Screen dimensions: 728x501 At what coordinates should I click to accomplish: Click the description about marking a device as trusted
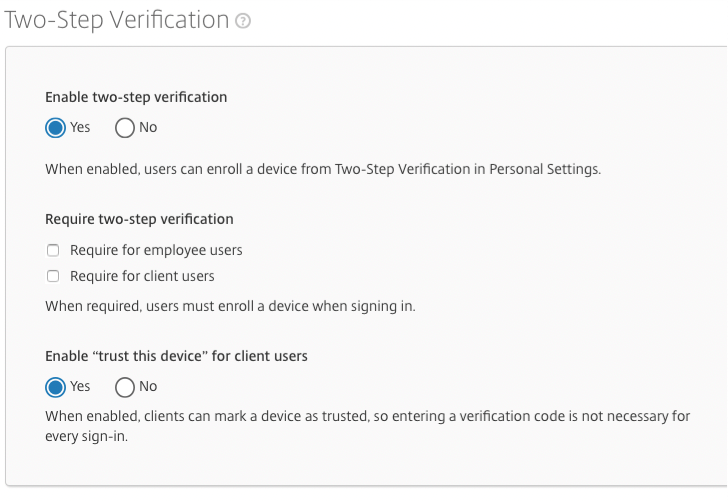pos(368,426)
